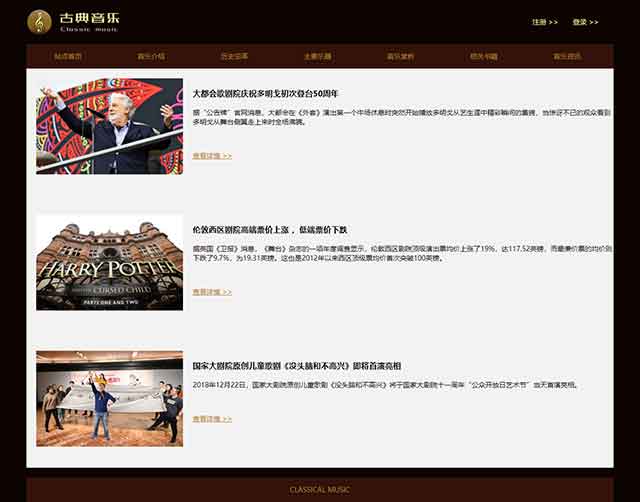Click 查看详情 >> under the London West End article
This screenshot has height=502, width=640.
(212, 292)
